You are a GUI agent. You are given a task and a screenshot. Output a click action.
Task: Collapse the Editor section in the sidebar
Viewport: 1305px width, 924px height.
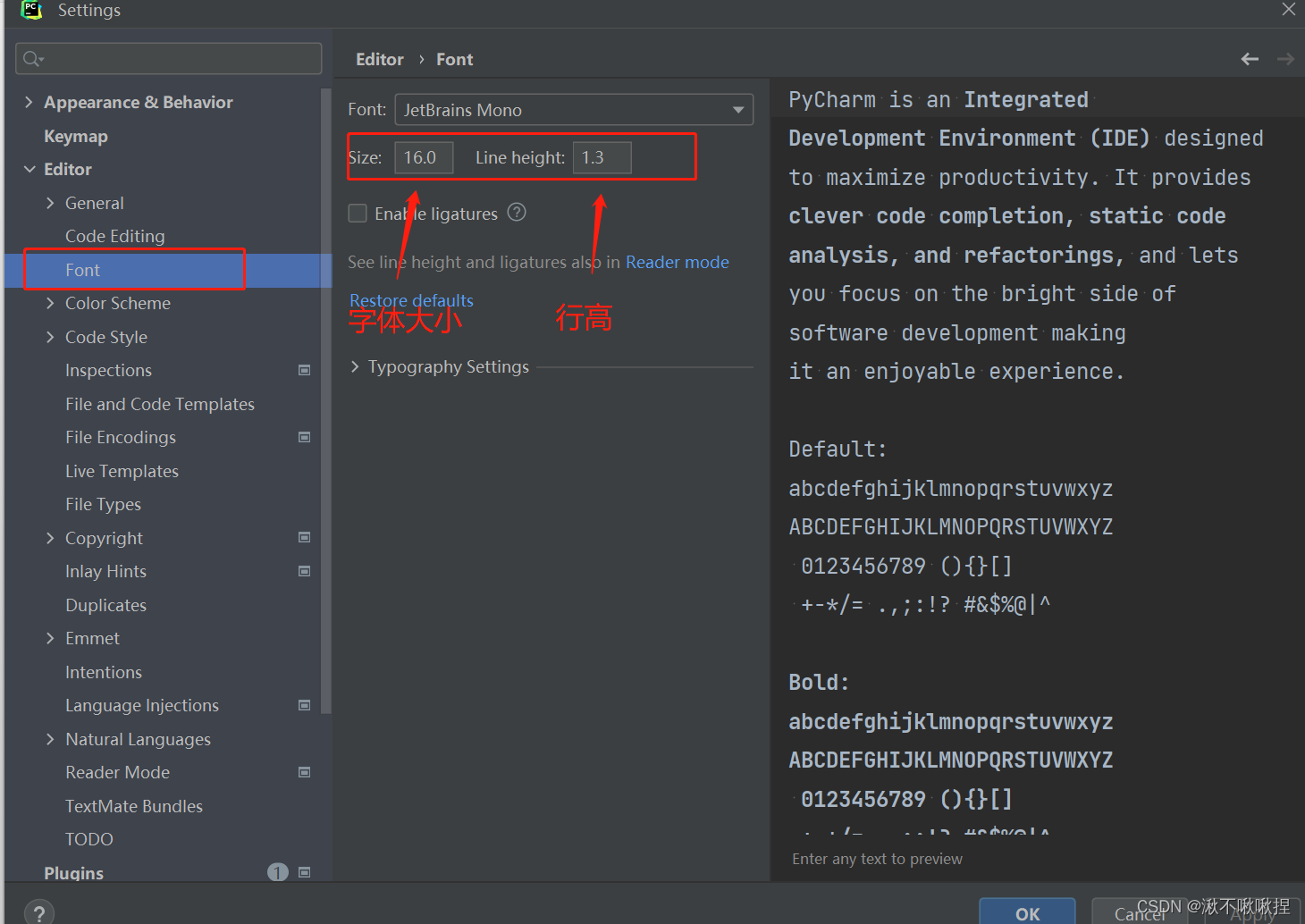point(29,169)
